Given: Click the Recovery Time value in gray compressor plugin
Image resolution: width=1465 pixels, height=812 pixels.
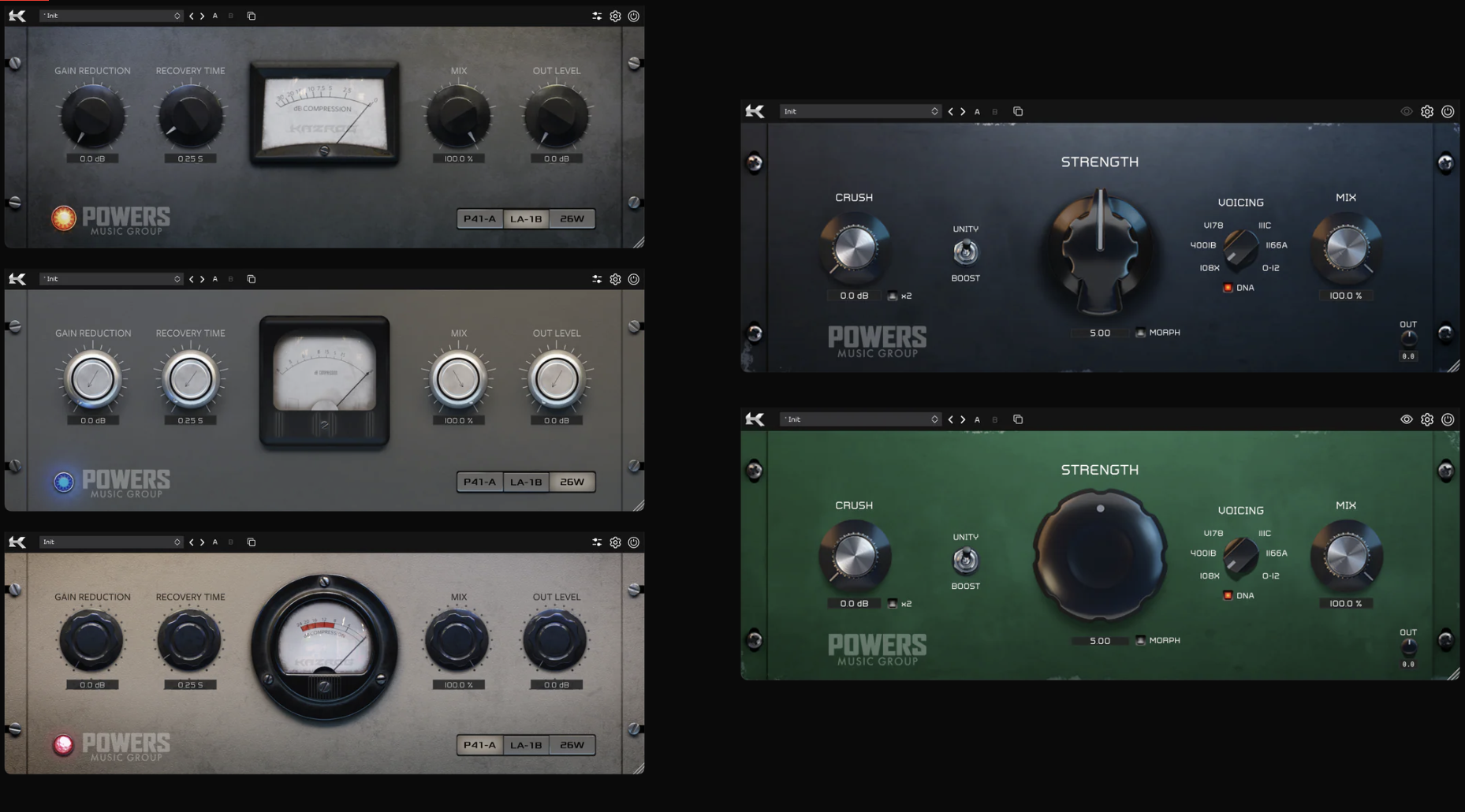Looking at the screenshot, I should 190,421.
